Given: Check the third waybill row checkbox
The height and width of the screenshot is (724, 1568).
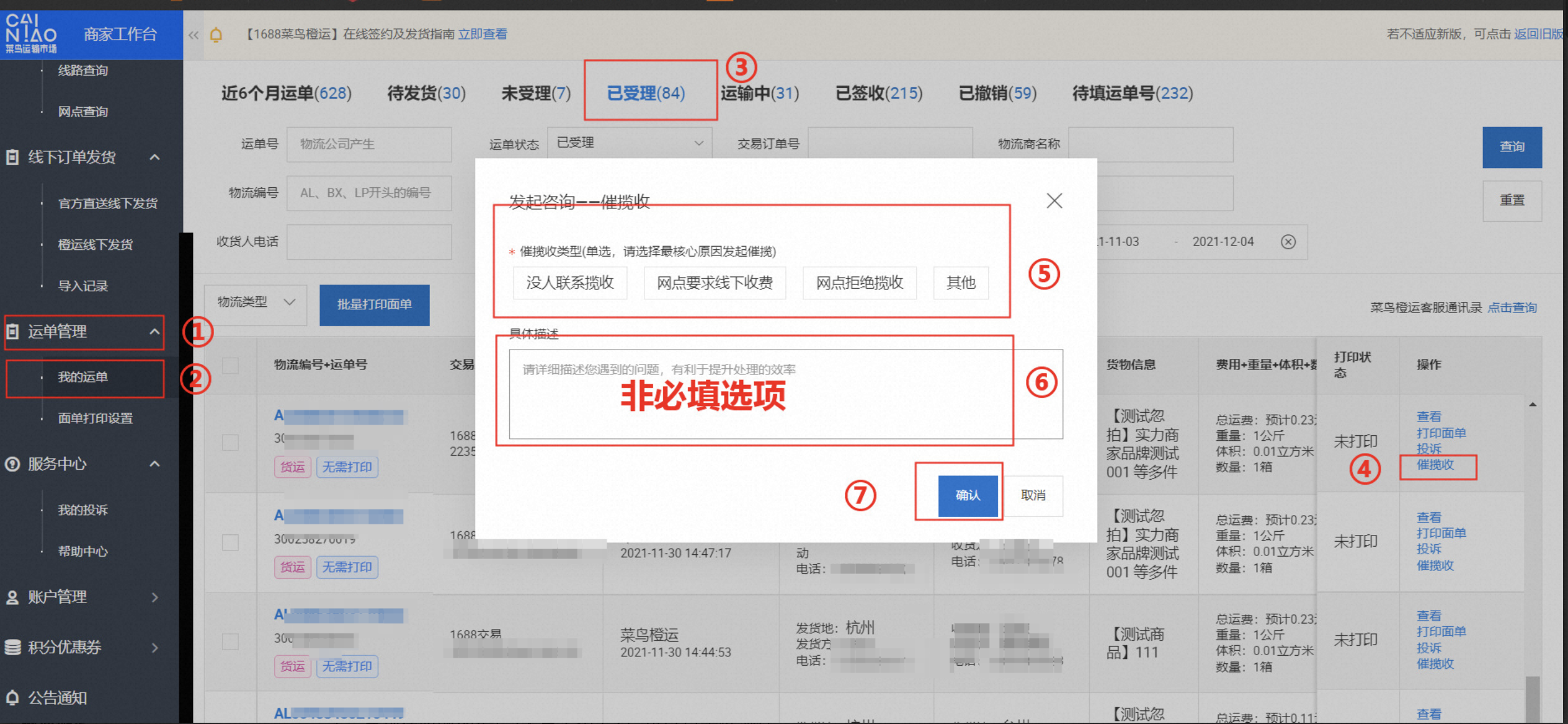Looking at the screenshot, I should click(x=230, y=641).
